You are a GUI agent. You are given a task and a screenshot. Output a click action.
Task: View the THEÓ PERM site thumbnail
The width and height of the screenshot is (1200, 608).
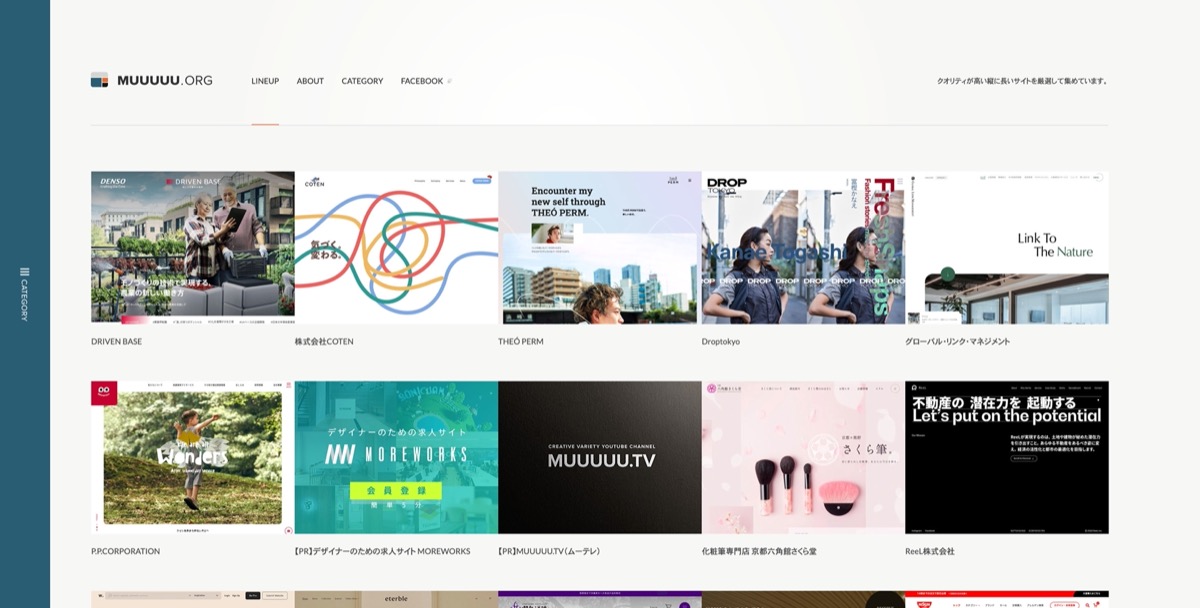tap(600, 247)
